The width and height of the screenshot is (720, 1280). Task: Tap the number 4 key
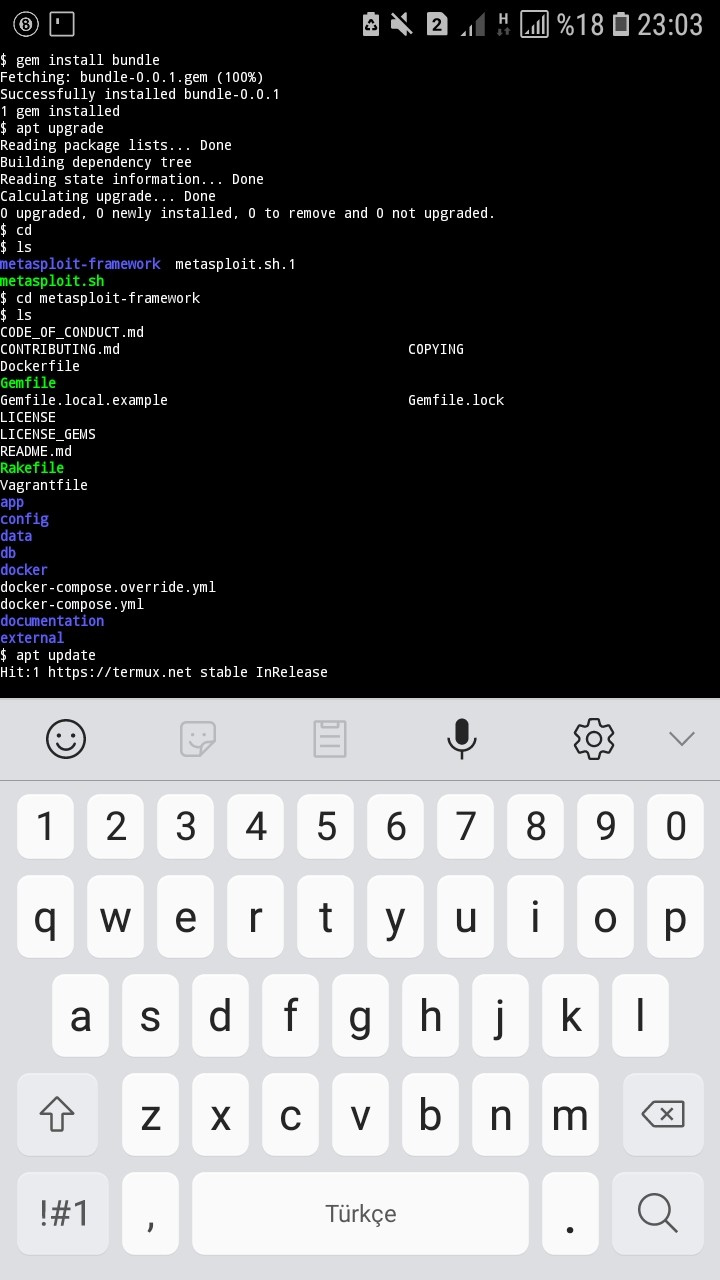256,826
